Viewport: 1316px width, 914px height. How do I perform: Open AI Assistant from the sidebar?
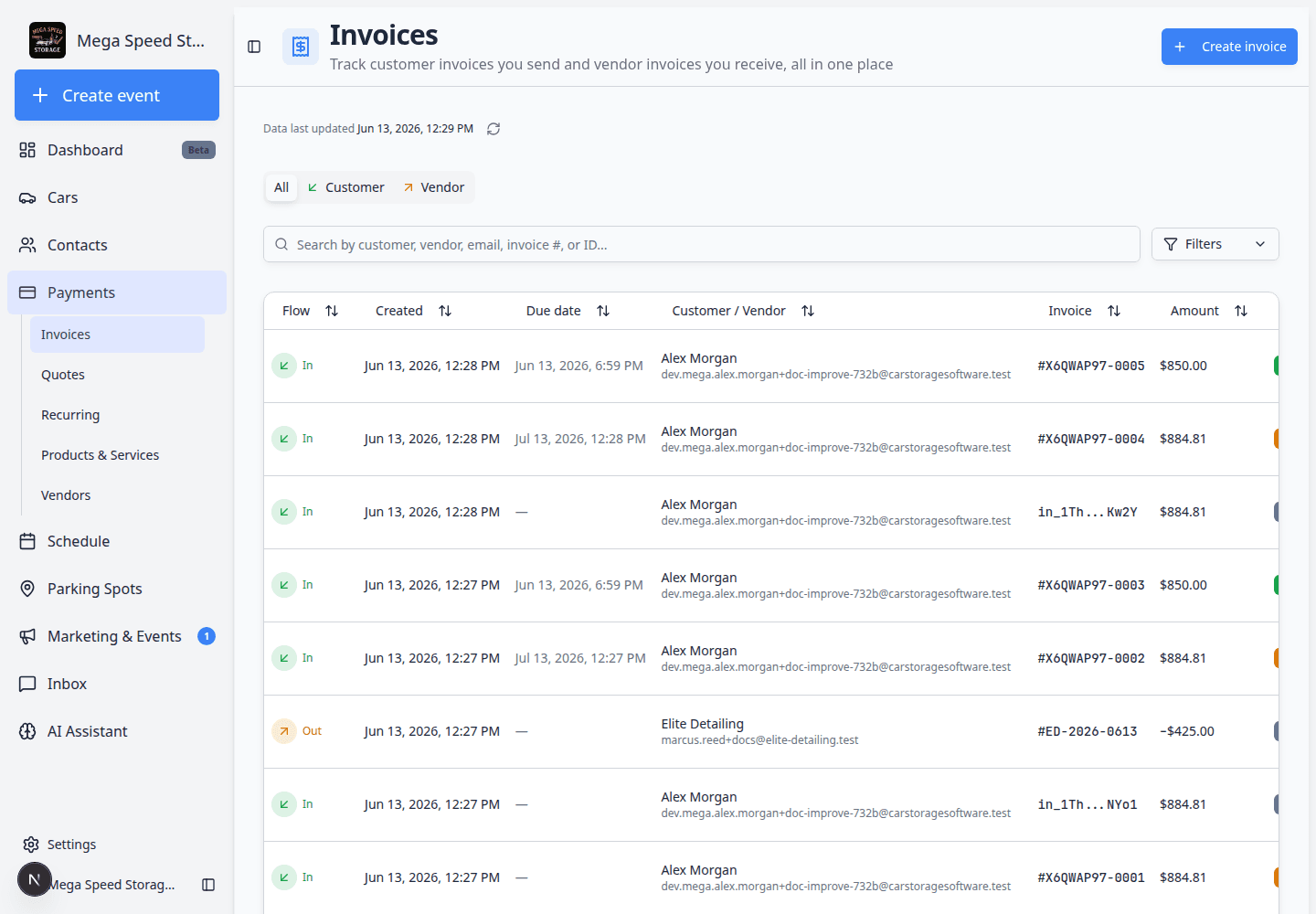coord(117,731)
